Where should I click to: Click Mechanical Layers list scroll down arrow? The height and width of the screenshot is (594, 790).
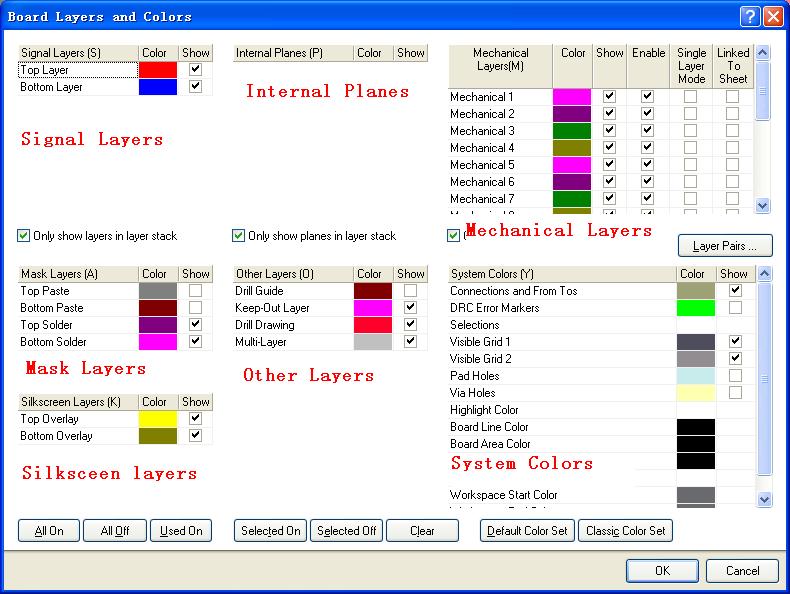coord(763,205)
